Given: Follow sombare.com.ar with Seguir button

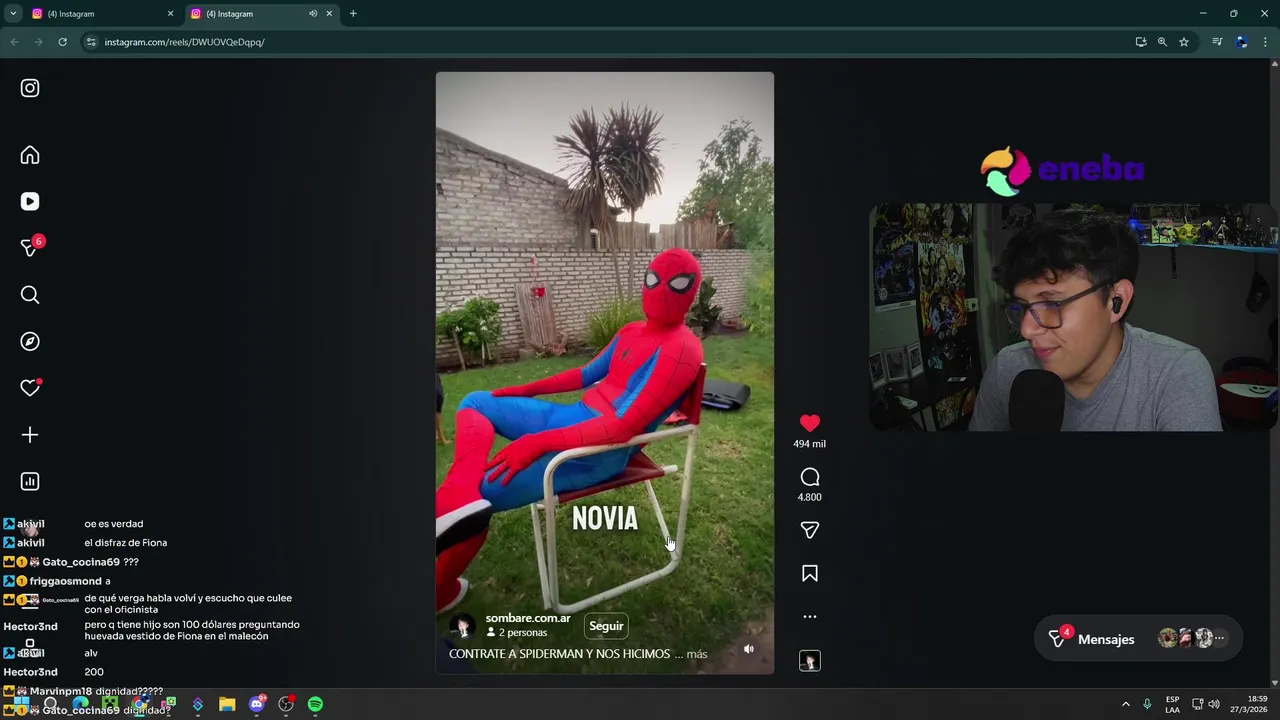Looking at the screenshot, I should click(x=606, y=626).
